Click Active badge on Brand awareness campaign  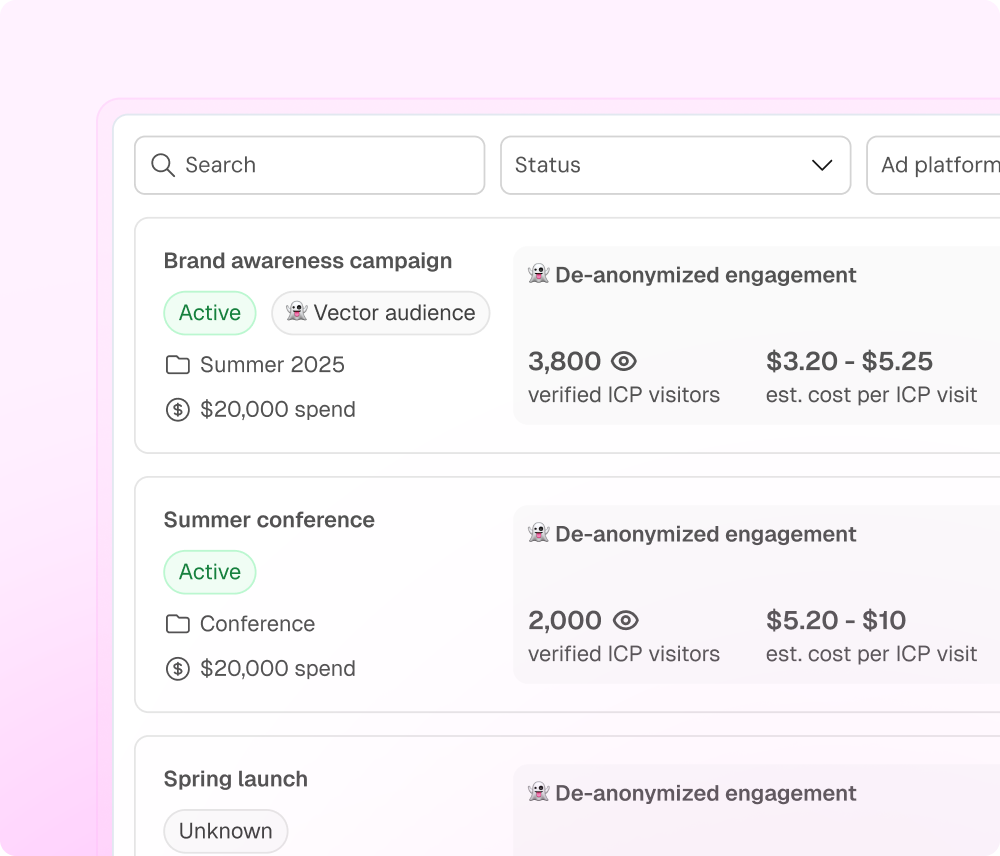210,313
